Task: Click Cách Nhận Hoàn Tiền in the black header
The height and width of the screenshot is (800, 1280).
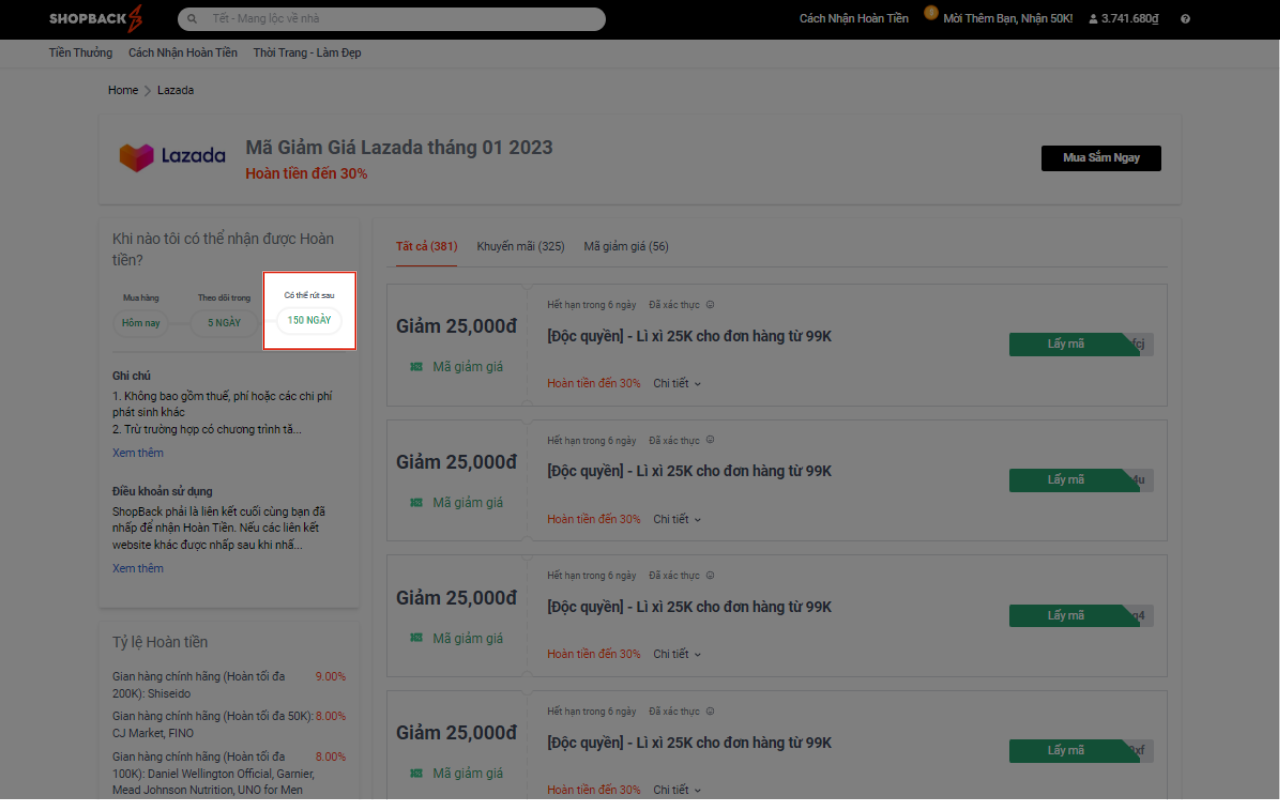Action: tap(854, 19)
